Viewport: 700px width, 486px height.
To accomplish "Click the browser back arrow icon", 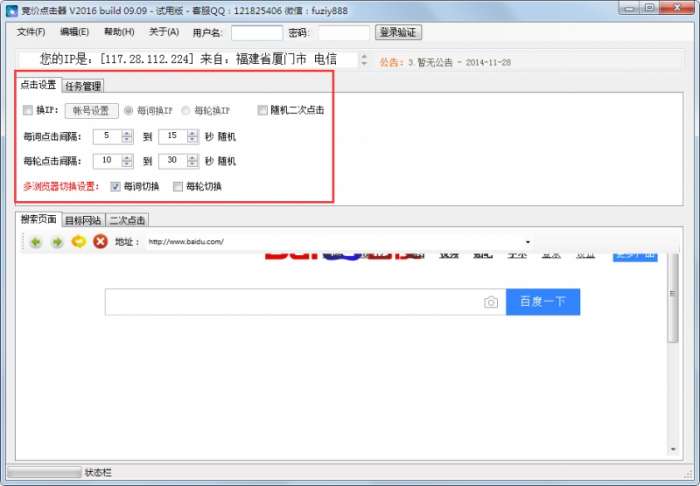I will (36, 242).
